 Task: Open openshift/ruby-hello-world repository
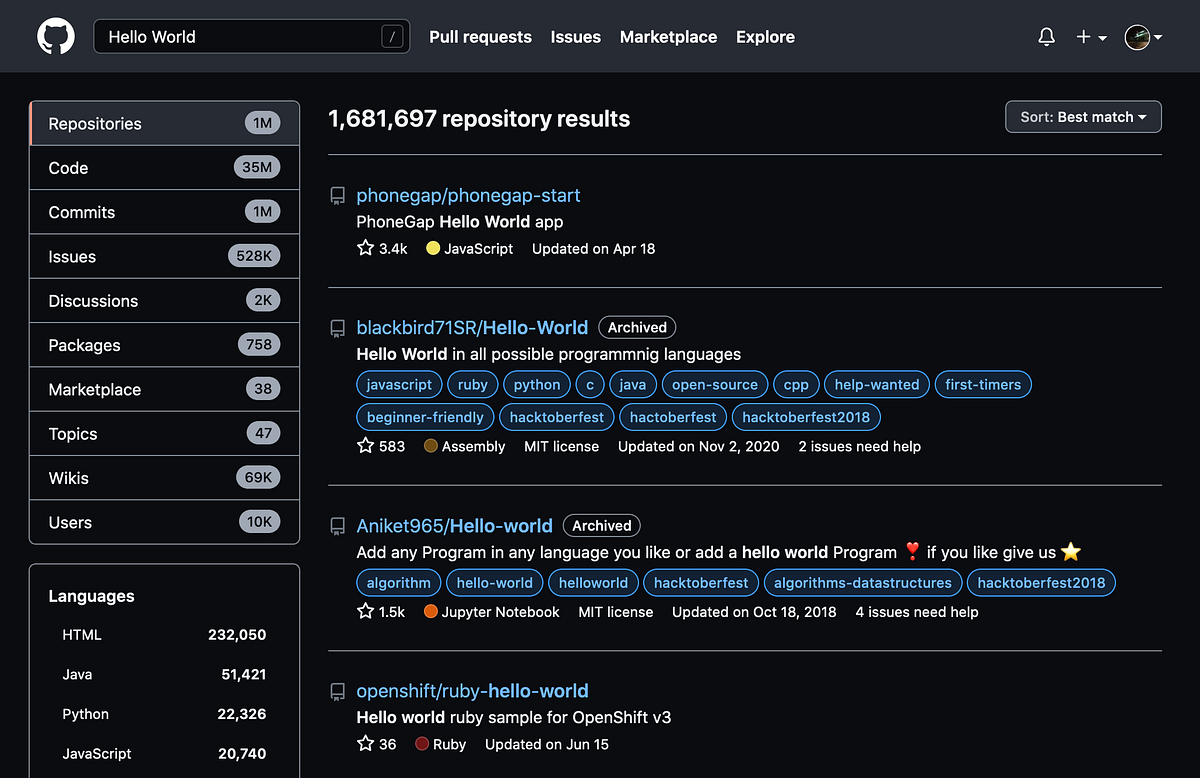pyautogui.click(x=472, y=691)
